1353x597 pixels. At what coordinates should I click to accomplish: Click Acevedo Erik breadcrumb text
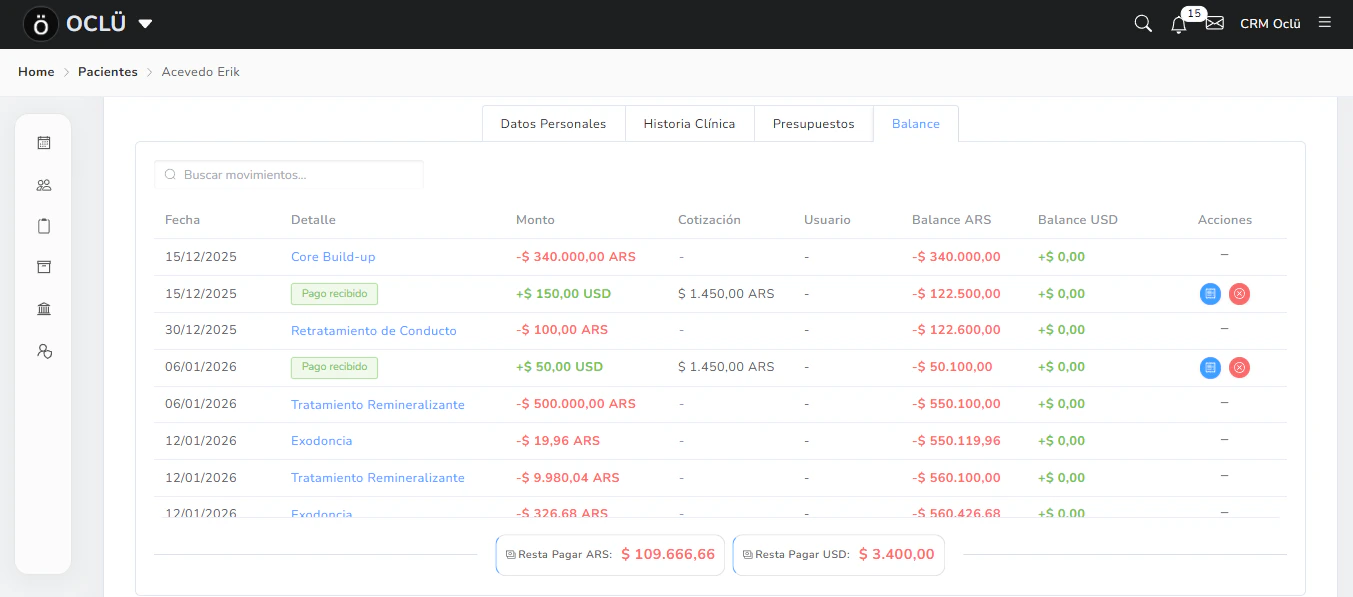click(x=200, y=72)
